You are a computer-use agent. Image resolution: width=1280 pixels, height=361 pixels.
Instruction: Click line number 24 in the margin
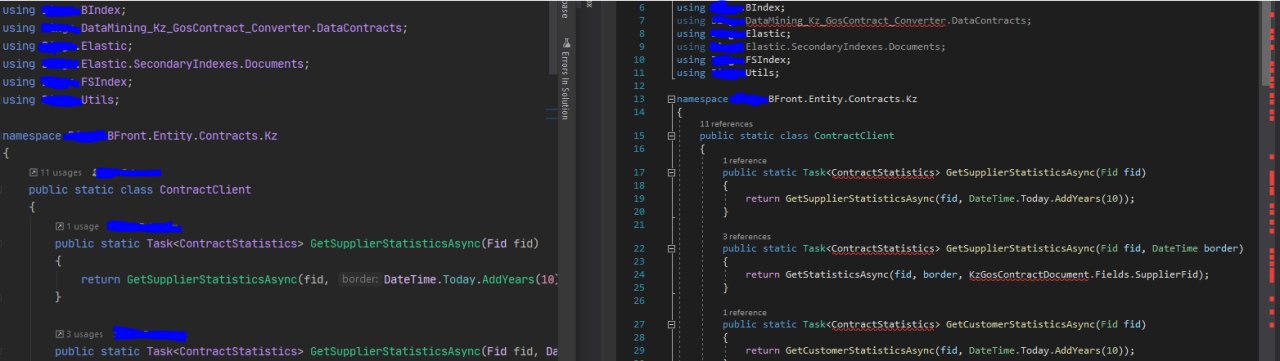coord(640,274)
